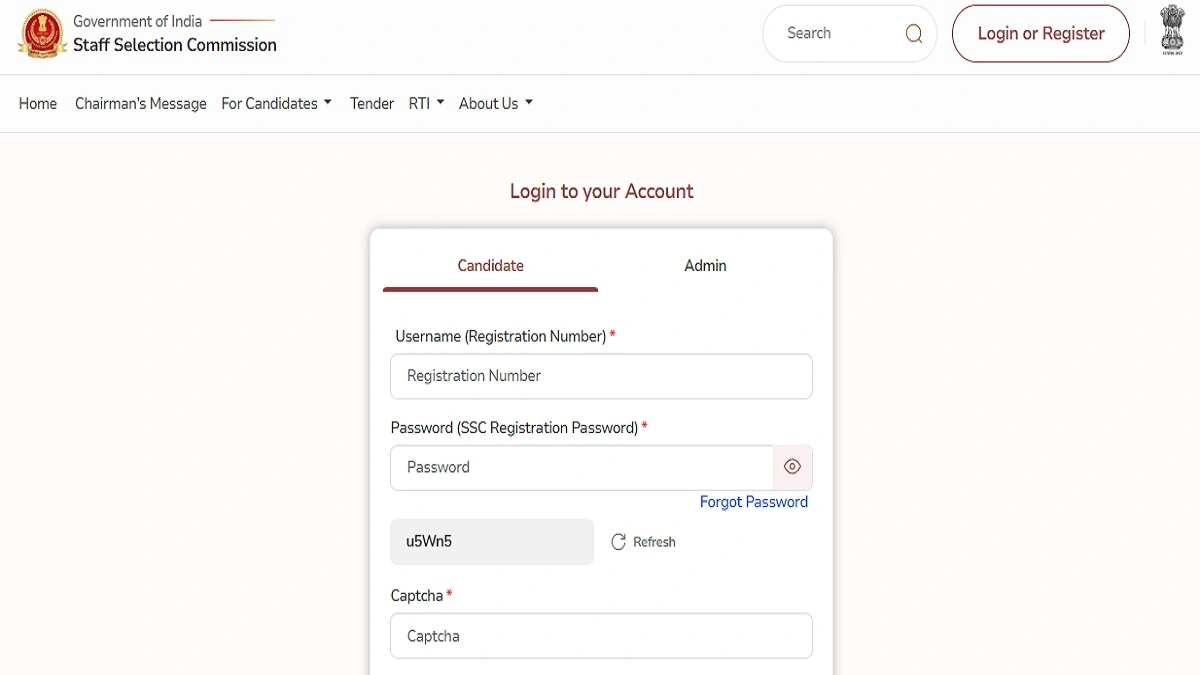Click the Refresh captcha text
Viewport: 1200px width, 675px height.
(654, 542)
